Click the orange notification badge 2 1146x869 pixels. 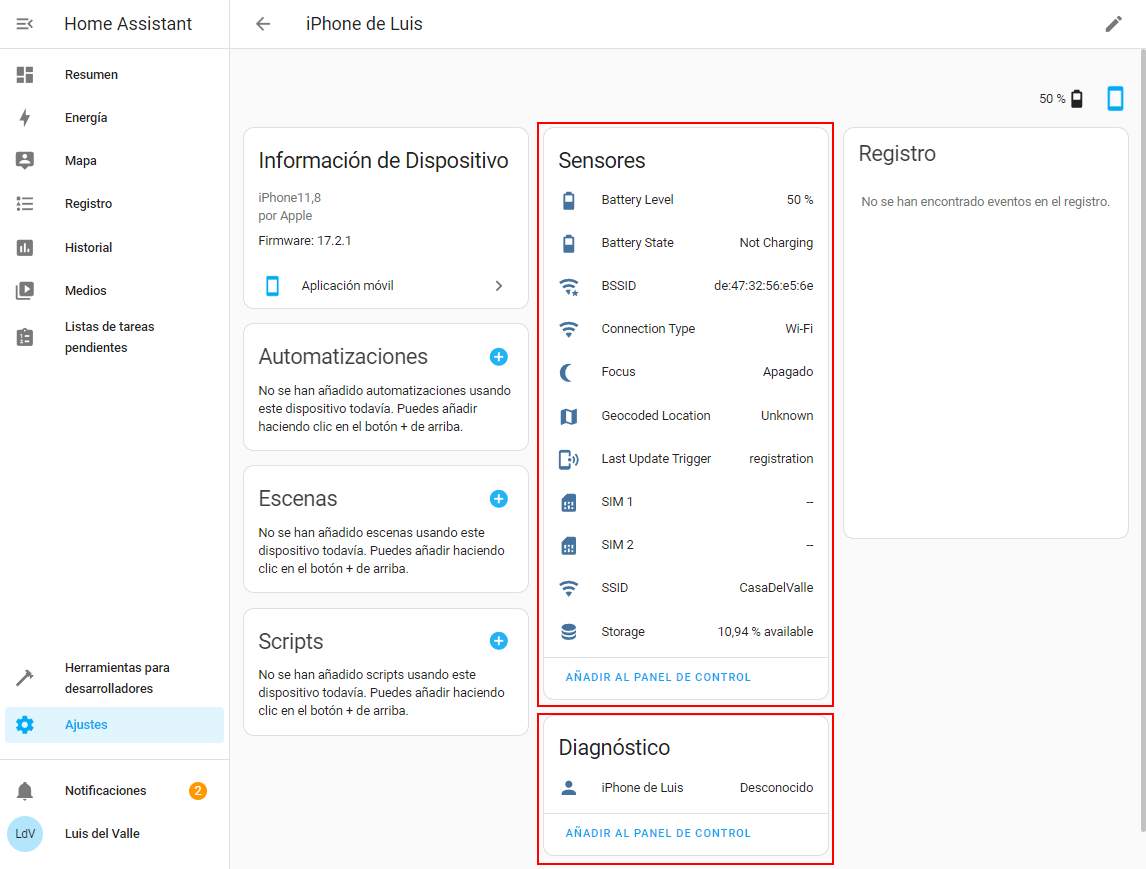pos(197,791)
